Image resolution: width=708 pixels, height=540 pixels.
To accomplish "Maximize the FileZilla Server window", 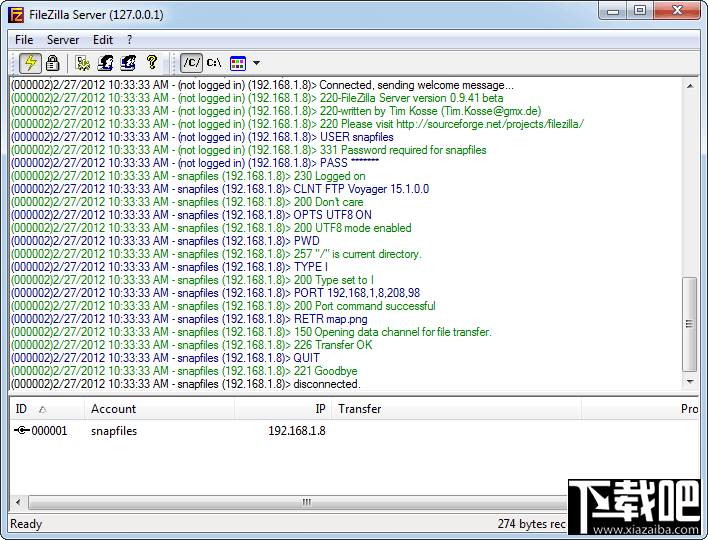I will click(639, 11).
